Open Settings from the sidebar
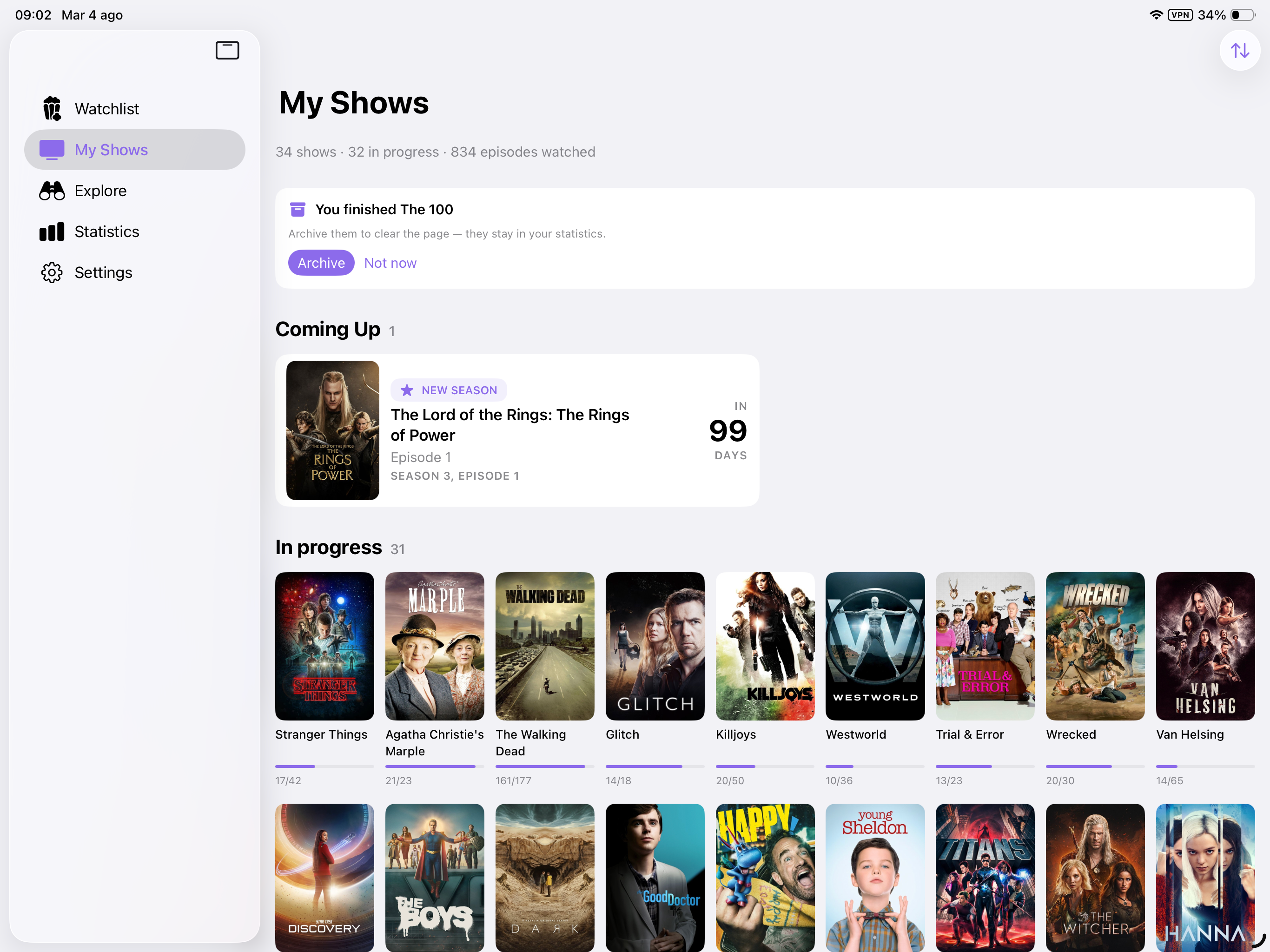The height and width of the screenshot is (952, 1270). coord(134,273)
